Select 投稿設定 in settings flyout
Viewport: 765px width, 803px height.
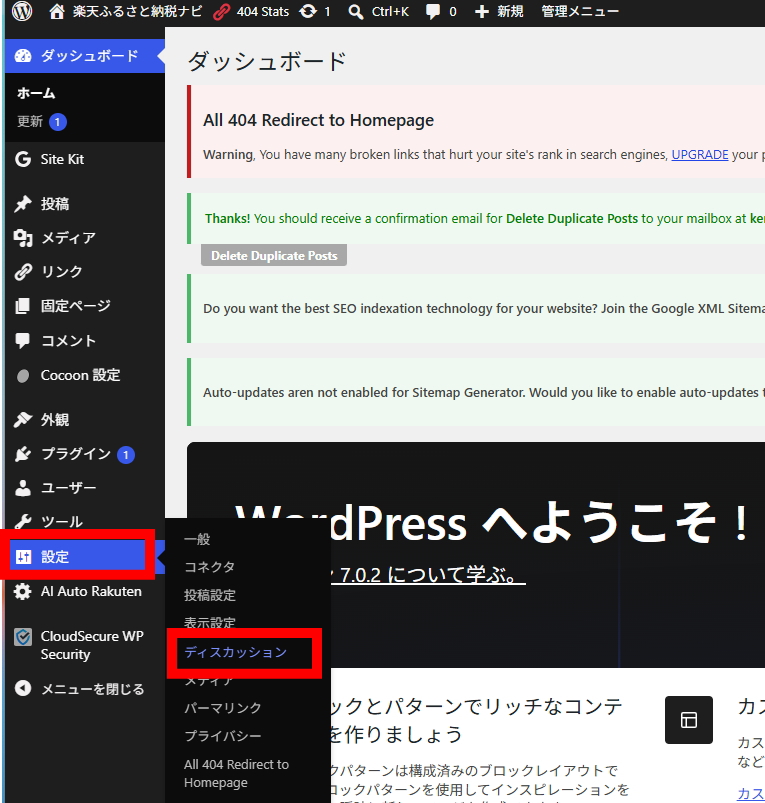point(210,595)
